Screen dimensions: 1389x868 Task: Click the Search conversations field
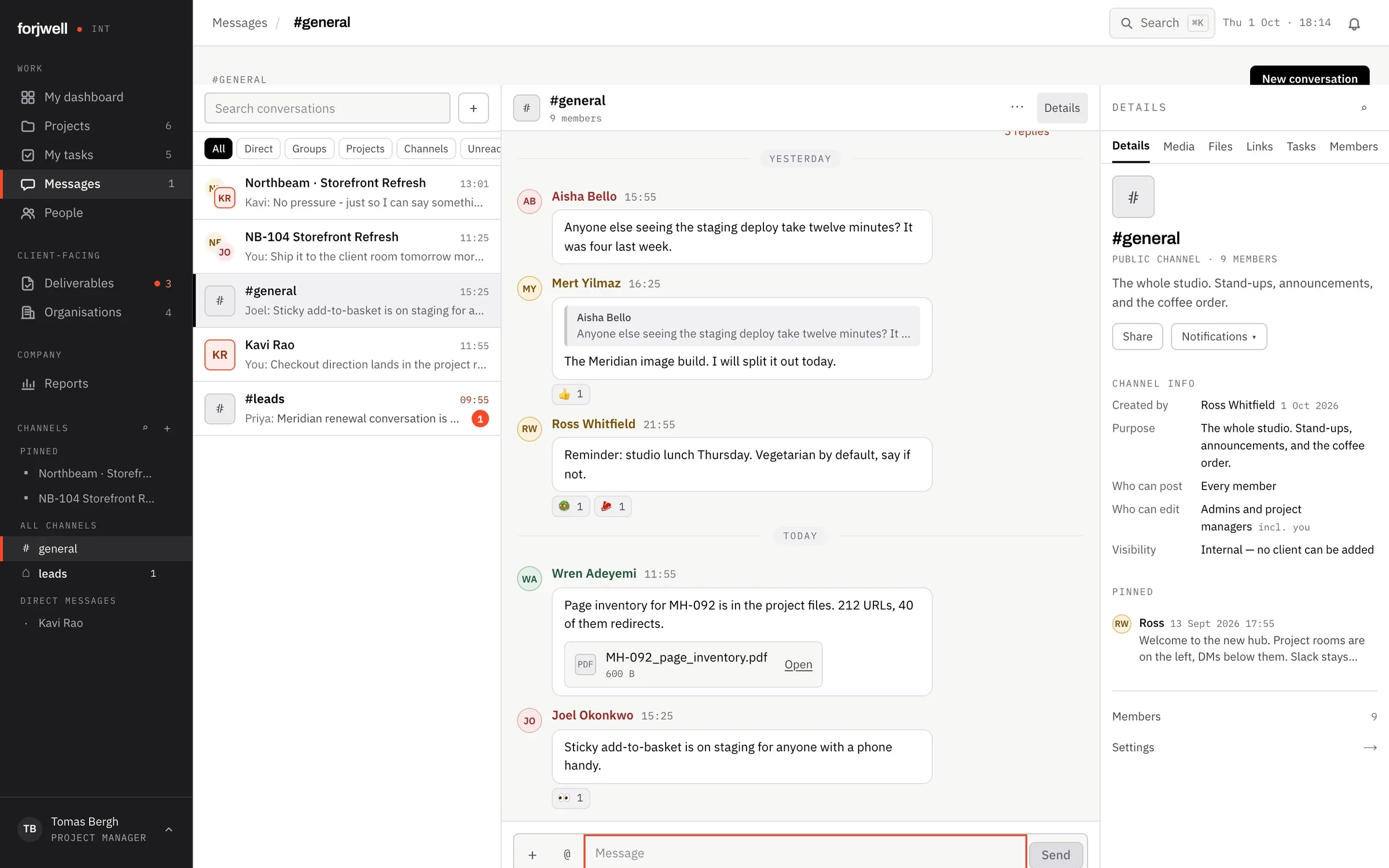pos(327,108)
